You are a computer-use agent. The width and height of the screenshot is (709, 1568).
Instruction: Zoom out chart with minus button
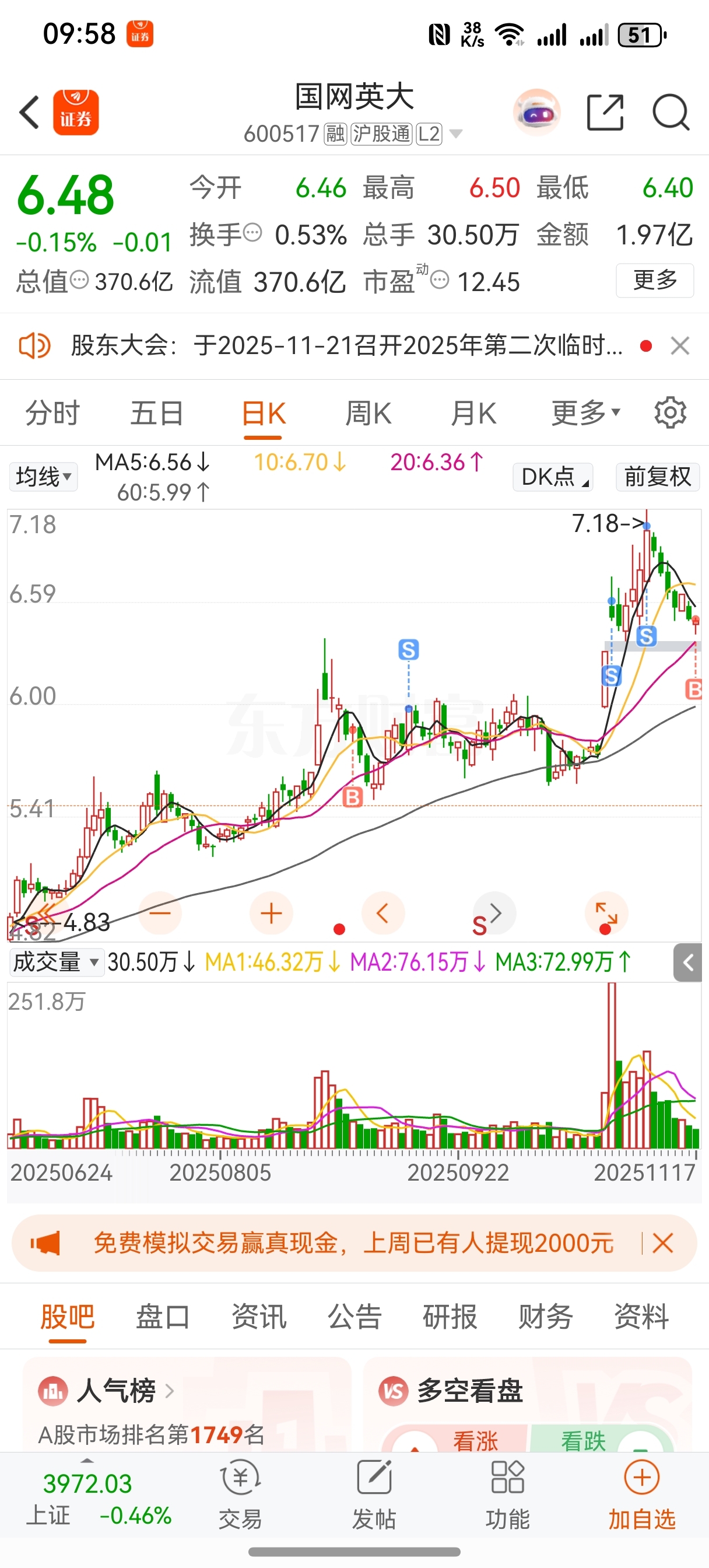coord(161,913)
